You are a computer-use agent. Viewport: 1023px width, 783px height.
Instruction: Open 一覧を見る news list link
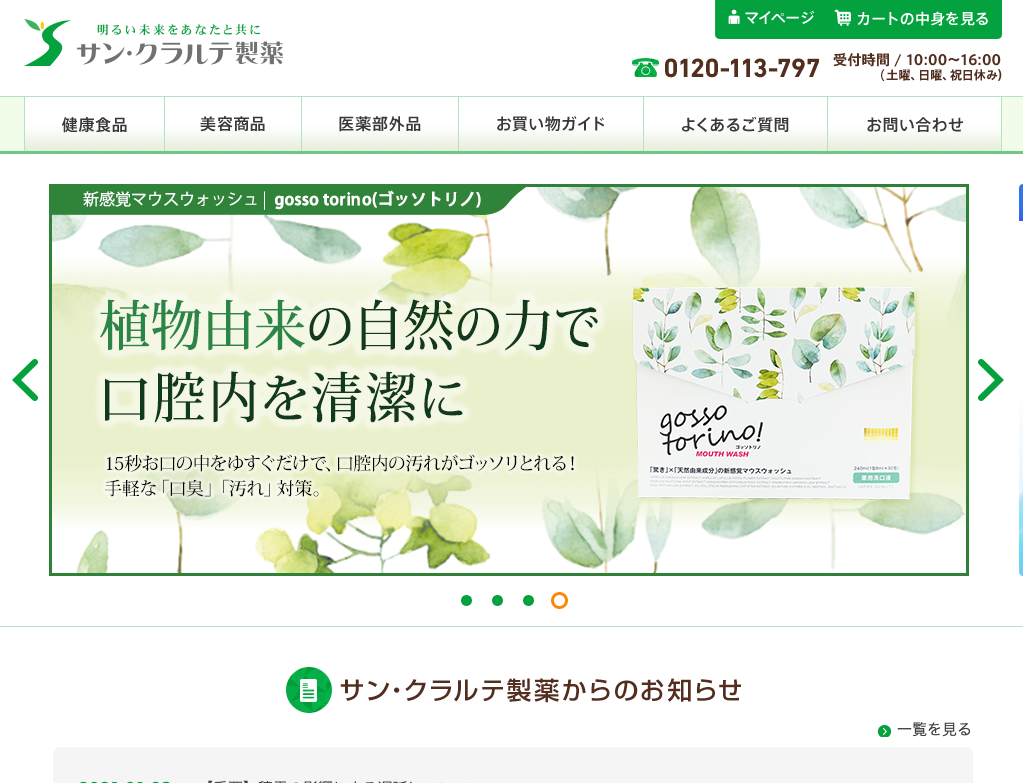pyautogui.click(x=934, y=729)
